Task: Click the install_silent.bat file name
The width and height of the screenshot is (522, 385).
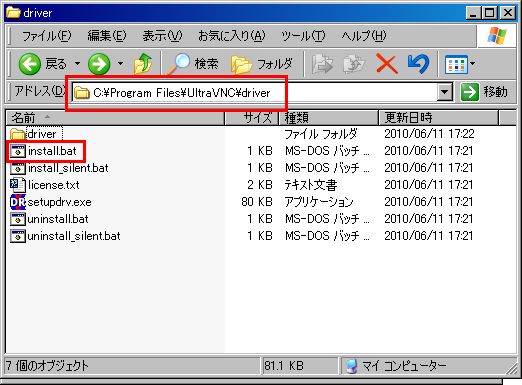Action: 68,168
